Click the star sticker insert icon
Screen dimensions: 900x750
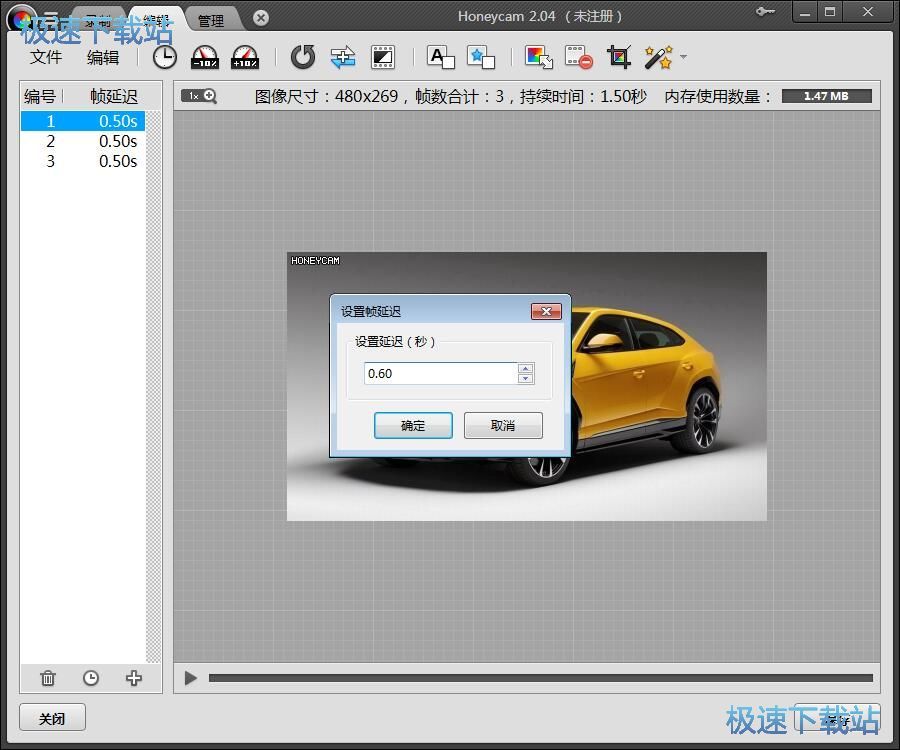click(x=481, y=57)
